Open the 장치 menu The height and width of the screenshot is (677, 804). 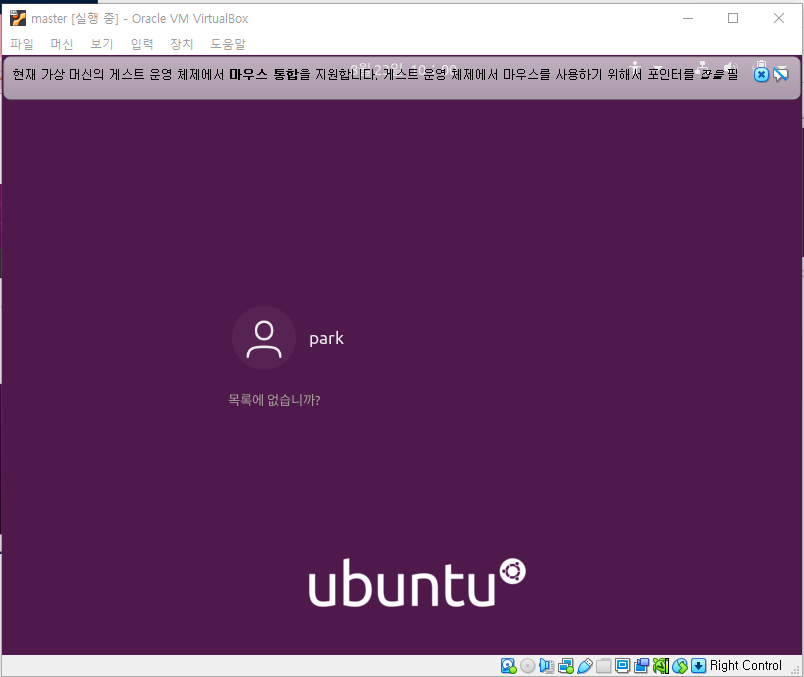(182, 44)
